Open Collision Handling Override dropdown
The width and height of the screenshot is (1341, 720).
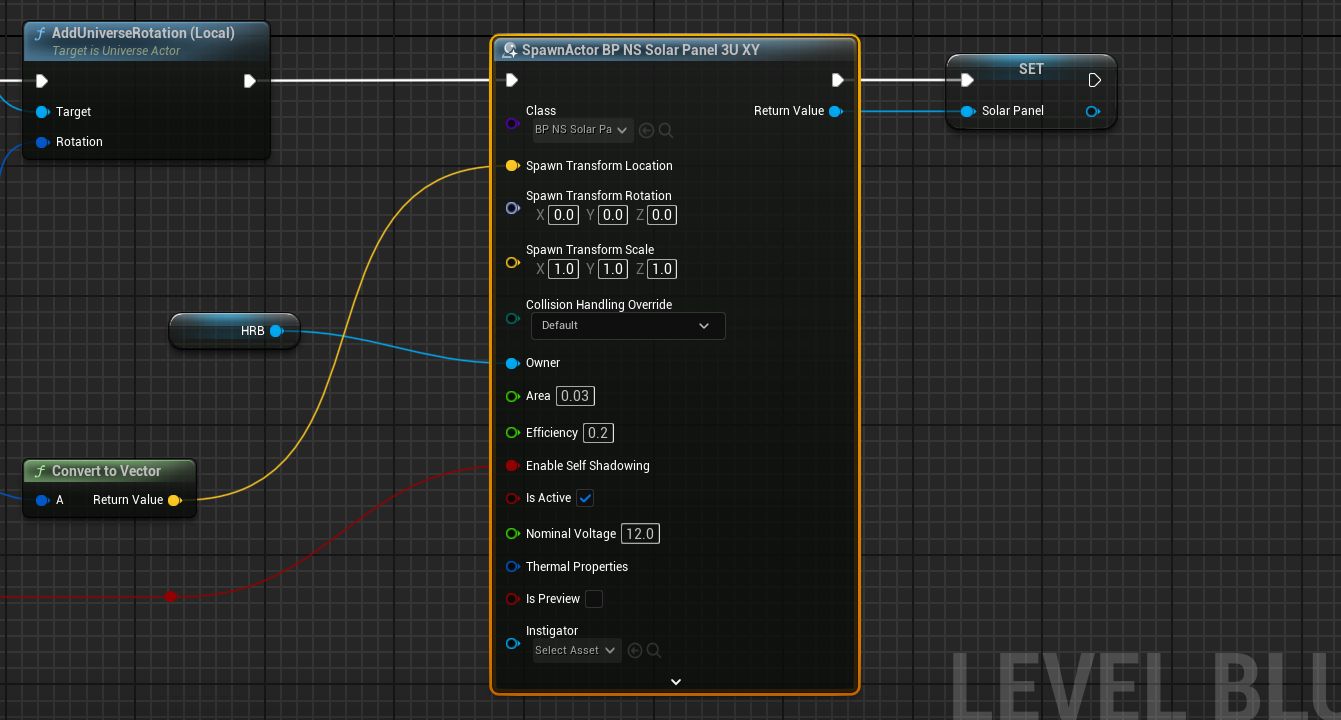pyautogui.click(x=627, y=326)
